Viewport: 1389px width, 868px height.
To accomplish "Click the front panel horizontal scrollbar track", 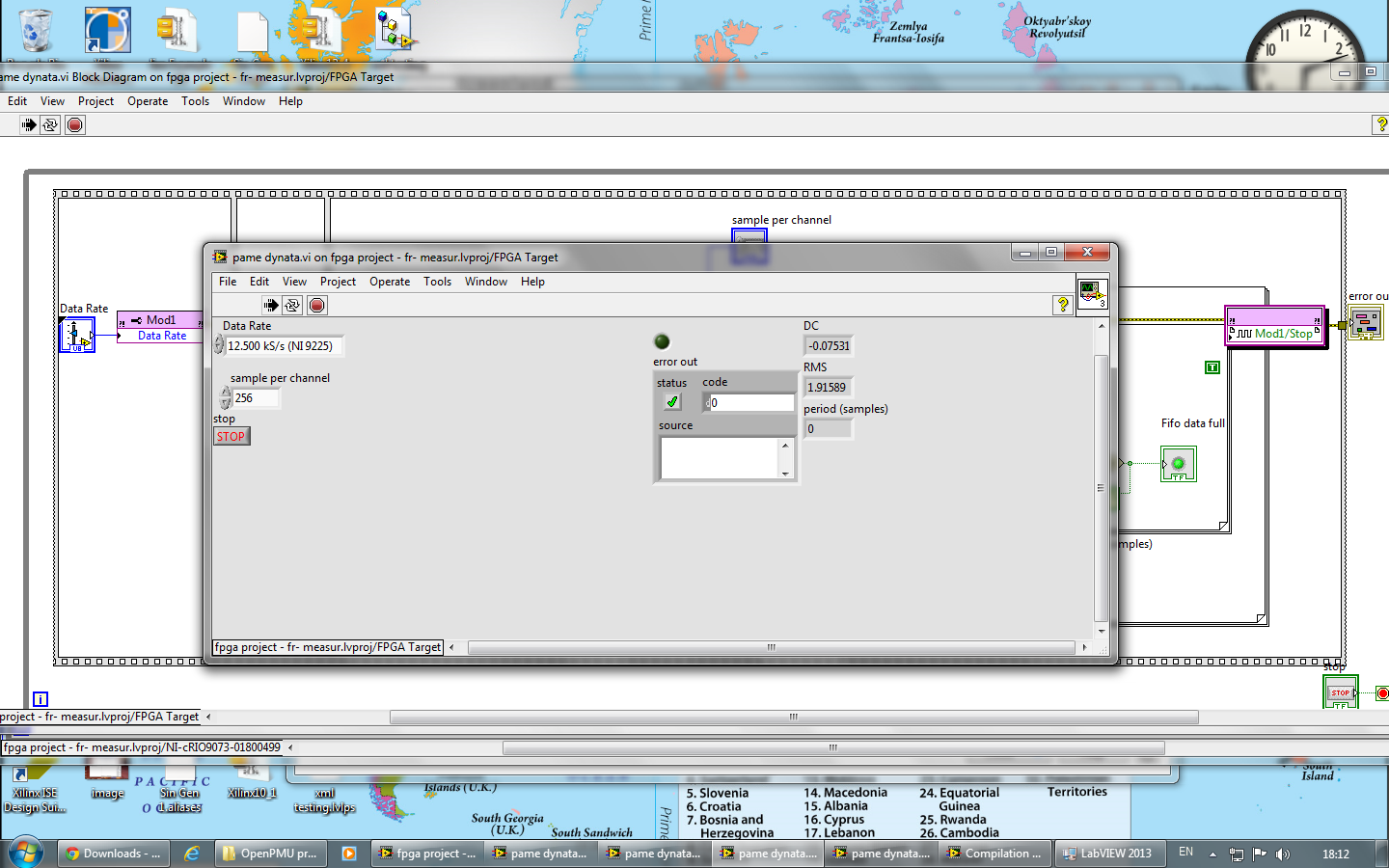I will pos(771,647).
